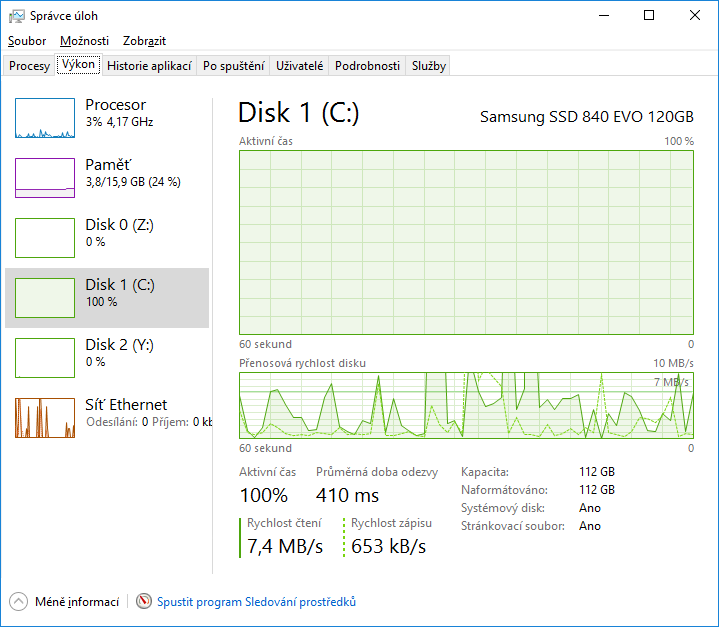The height and width of the screenshot is (630, 719).
Task: Click the Aktivní čas disk graph
Action: tap(466, 242)
